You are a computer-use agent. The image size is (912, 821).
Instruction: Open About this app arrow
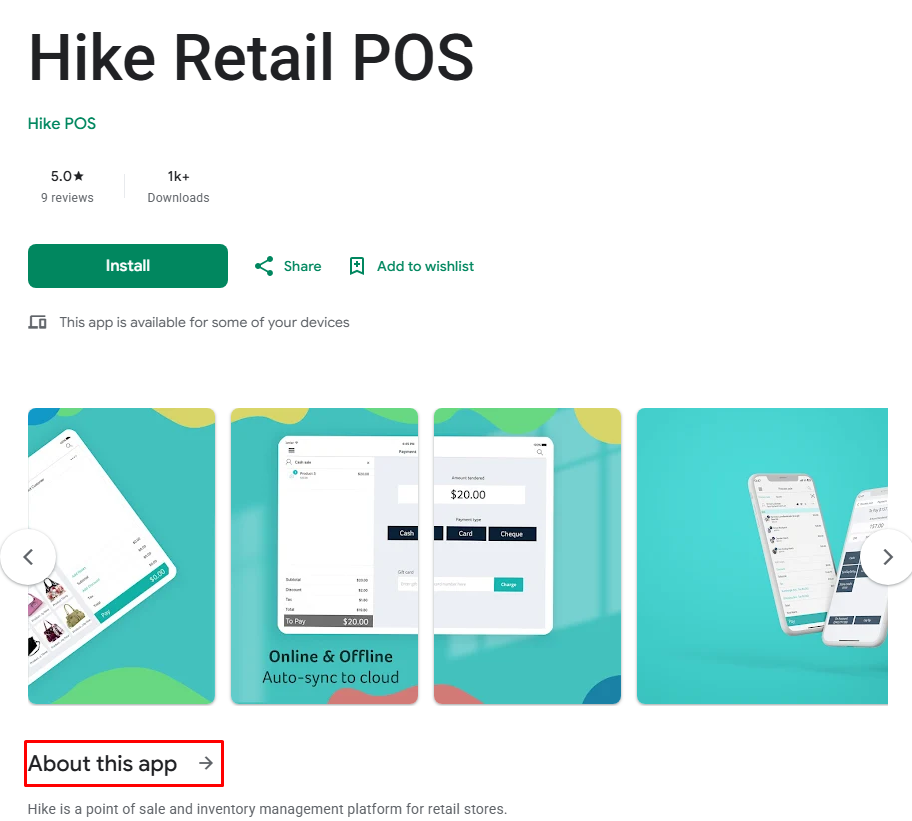[x=206, y=763]
